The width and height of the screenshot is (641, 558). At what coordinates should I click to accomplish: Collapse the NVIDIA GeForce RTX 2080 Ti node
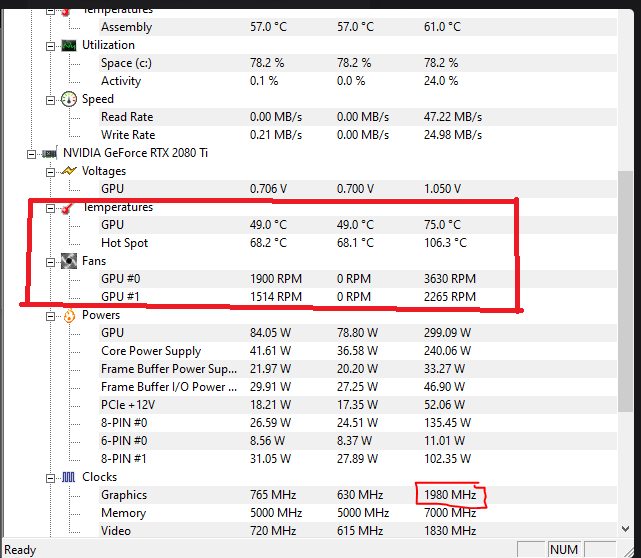(31, 154)
